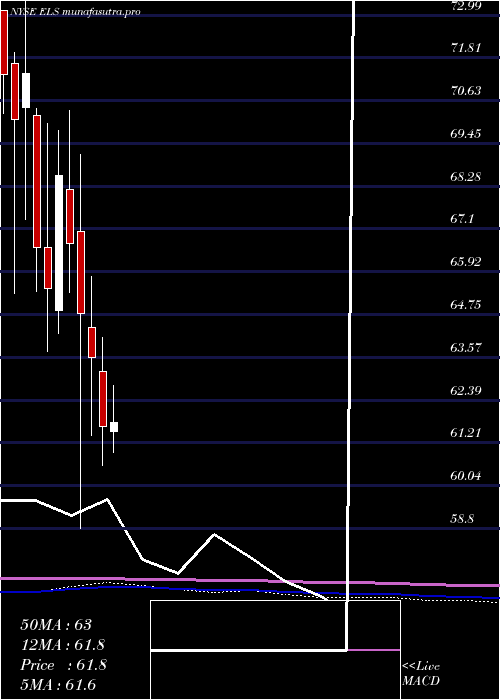Click the 'Price : 61.8' readout
The width and height of the screenshot is (500, 700).
pyautogui.click(x=63, y=665)
